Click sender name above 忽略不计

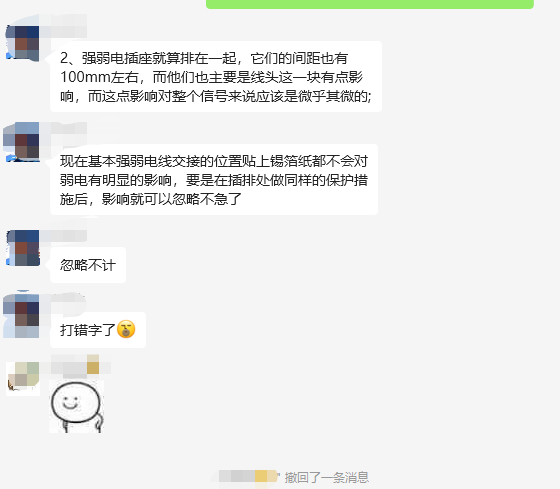click(x=64, y=236)
